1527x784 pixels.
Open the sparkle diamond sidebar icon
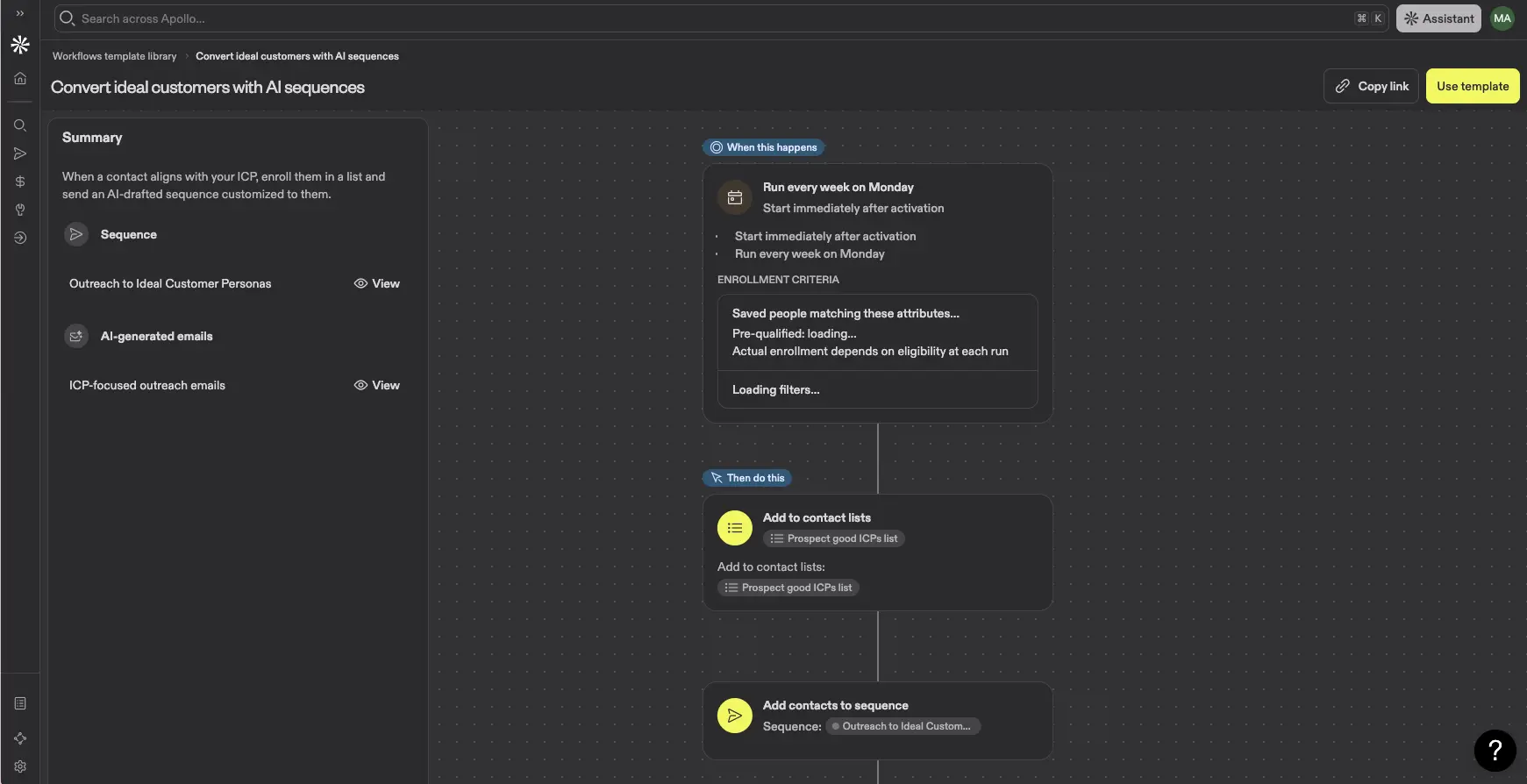point(20,738)
